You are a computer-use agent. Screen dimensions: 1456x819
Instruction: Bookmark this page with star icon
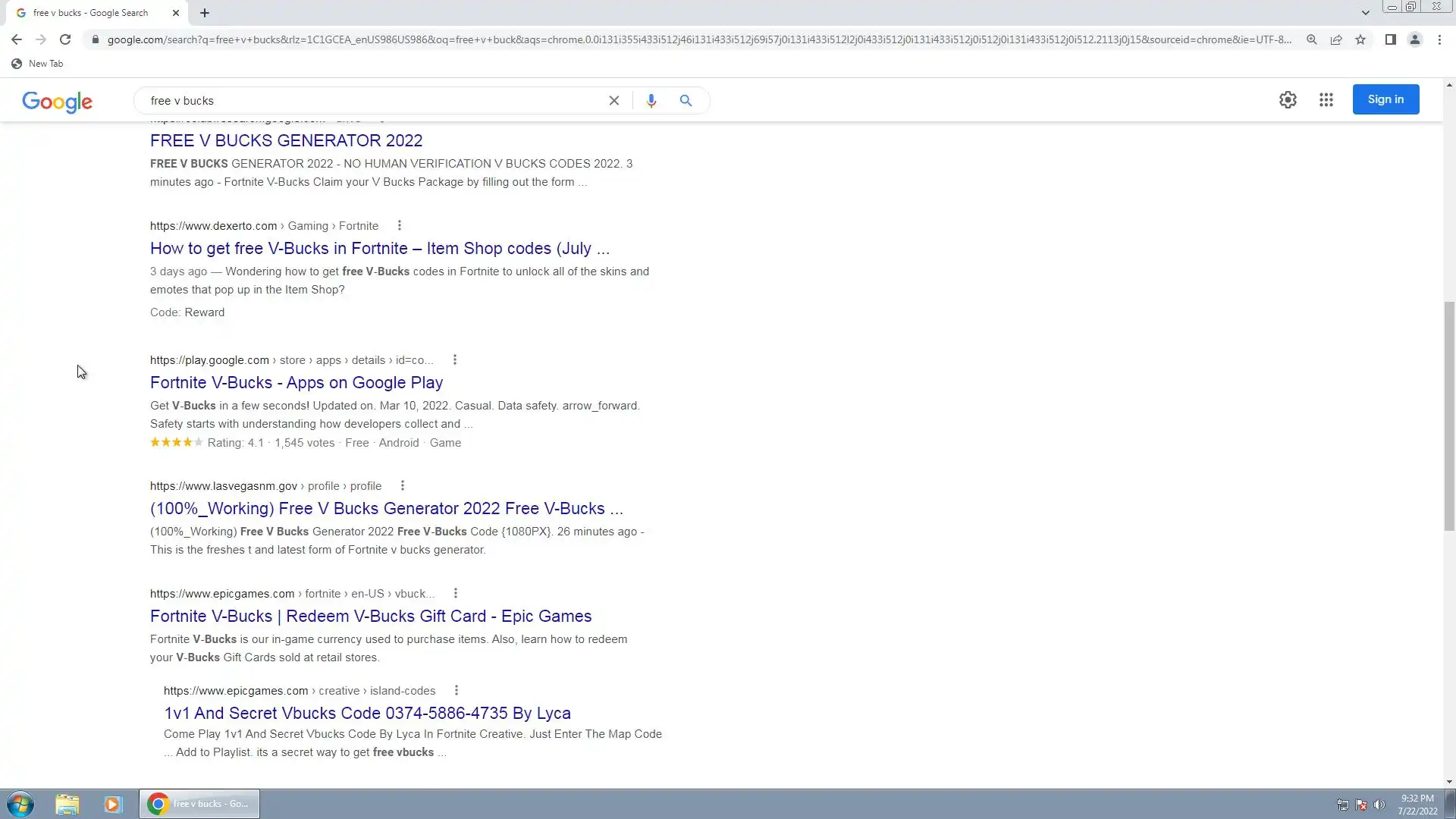1360,39
